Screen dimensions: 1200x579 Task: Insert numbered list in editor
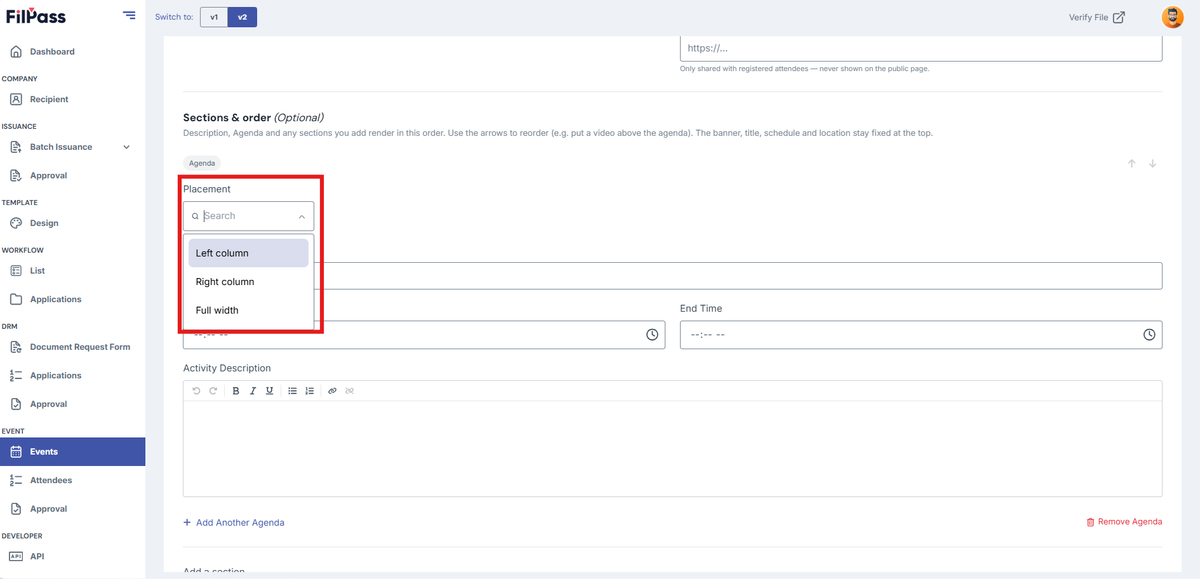click(310, 391)
